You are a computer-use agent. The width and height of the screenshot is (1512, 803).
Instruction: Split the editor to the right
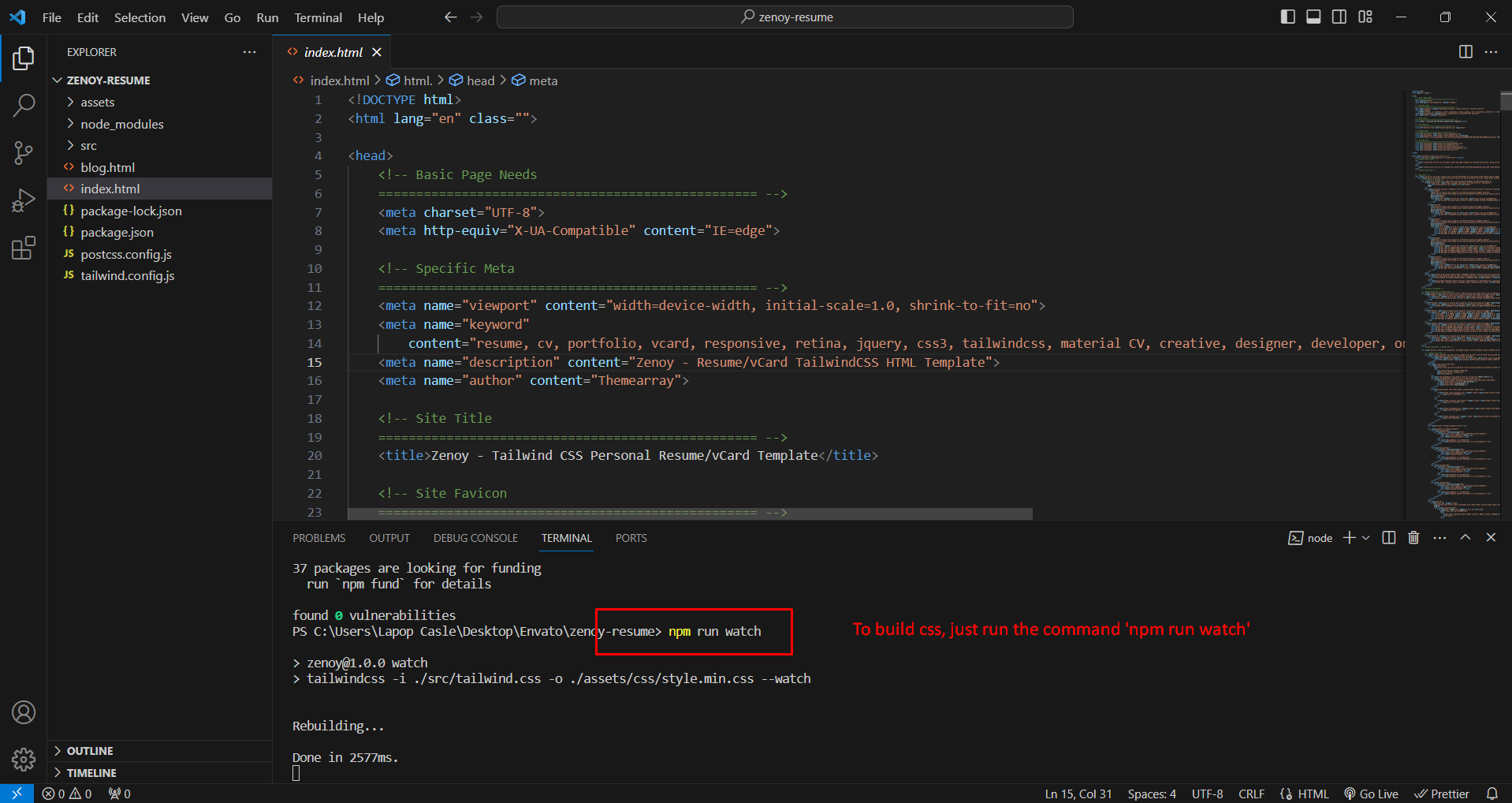click(1465, 52)
